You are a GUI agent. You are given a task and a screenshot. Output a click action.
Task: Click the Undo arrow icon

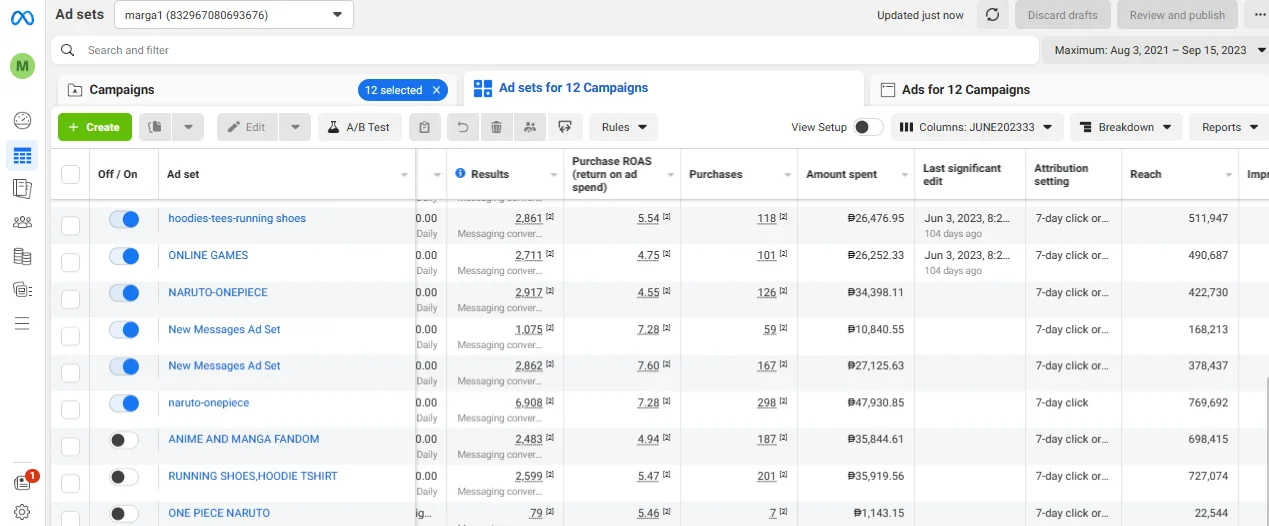tap(461, 127)
